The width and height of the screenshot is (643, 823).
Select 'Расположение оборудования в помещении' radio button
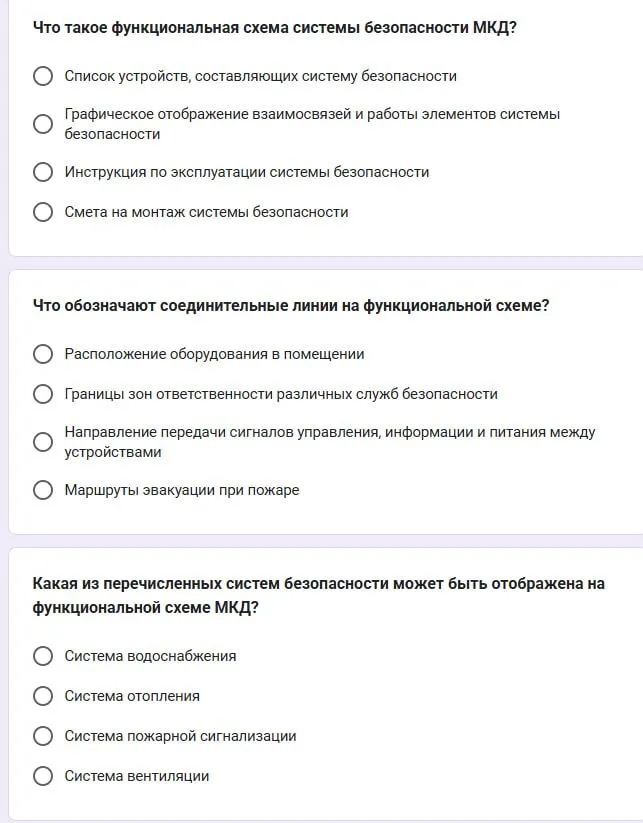pyautogui.click(x=43, y=354)
